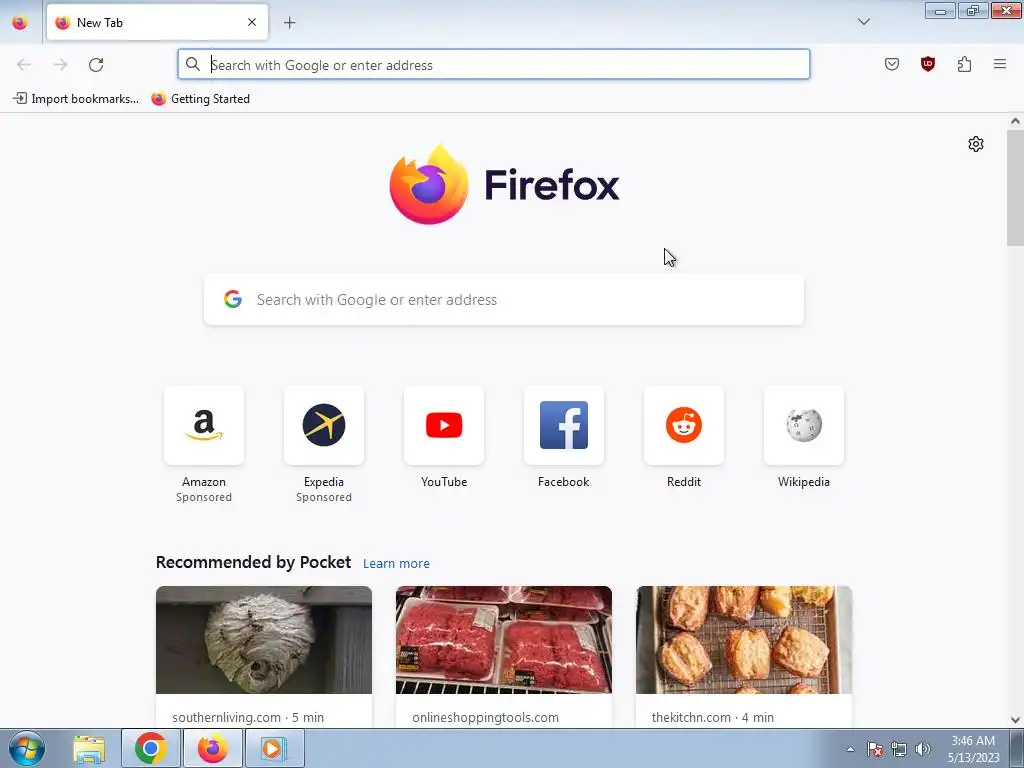Open Action Center flag tray icon

point(875,749)
